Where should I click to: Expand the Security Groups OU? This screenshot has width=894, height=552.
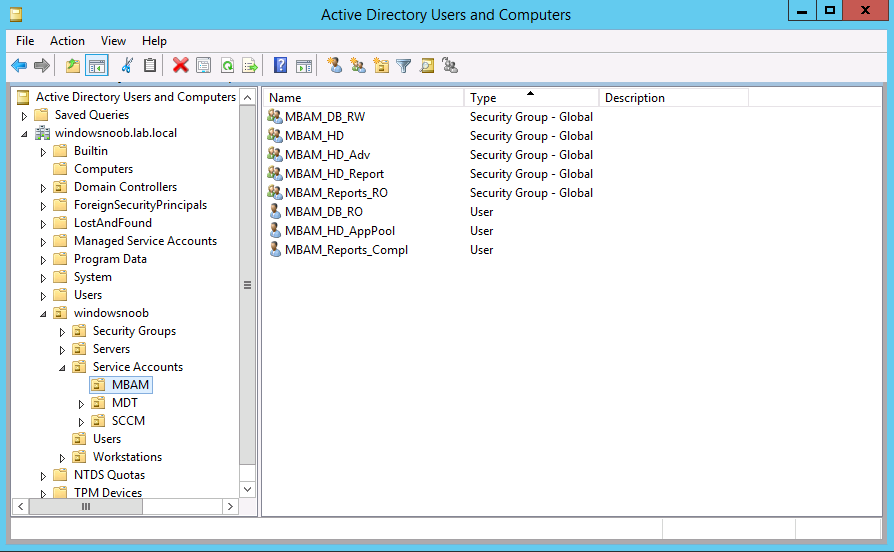coord(62,332)
